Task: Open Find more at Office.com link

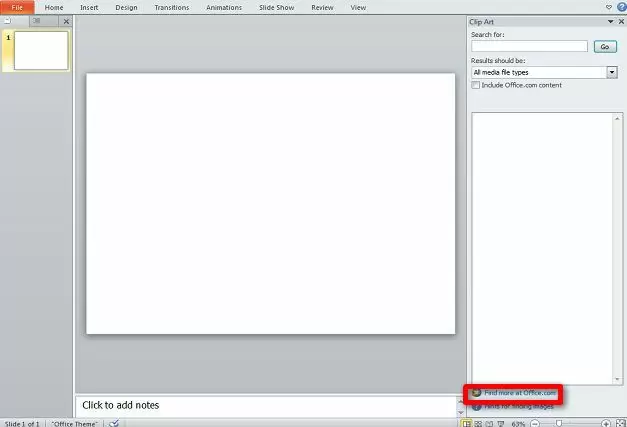Action: 519,393
